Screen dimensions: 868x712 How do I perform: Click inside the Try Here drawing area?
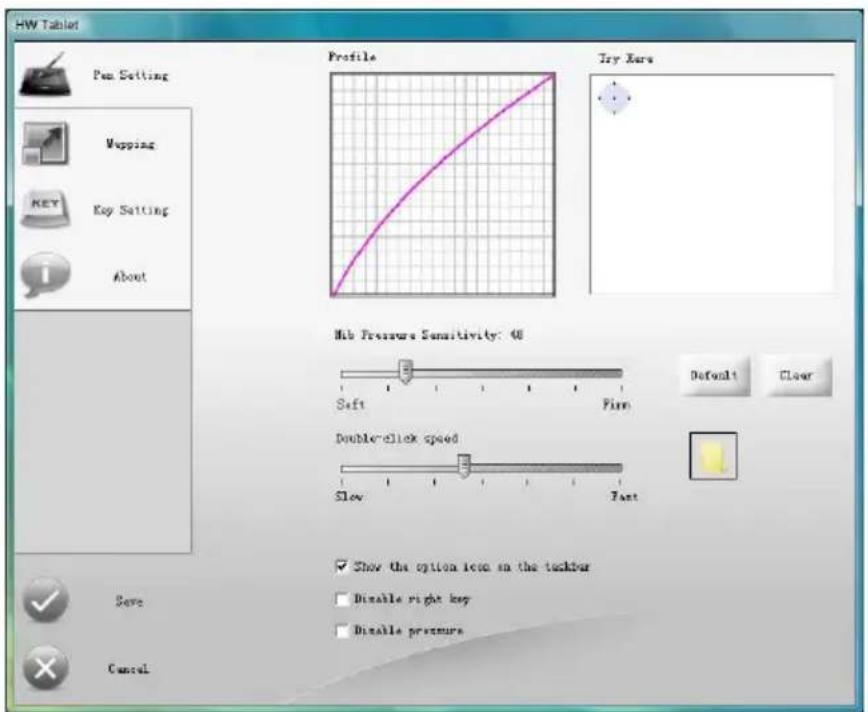pyautogui.click(x=712, y=184)
